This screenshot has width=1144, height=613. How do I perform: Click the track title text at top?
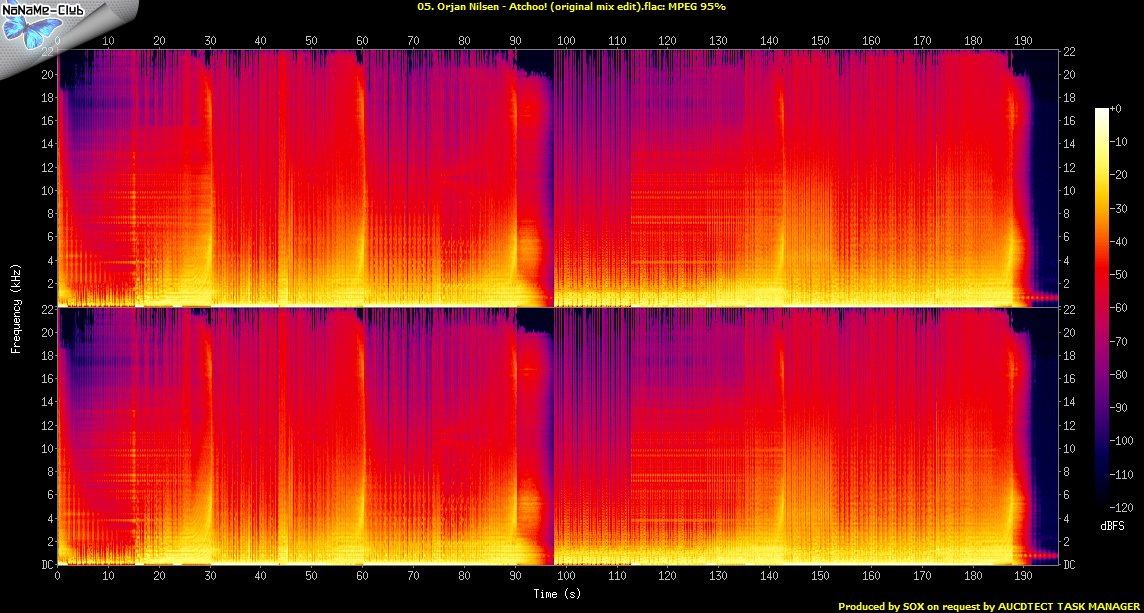click(571, 7)
